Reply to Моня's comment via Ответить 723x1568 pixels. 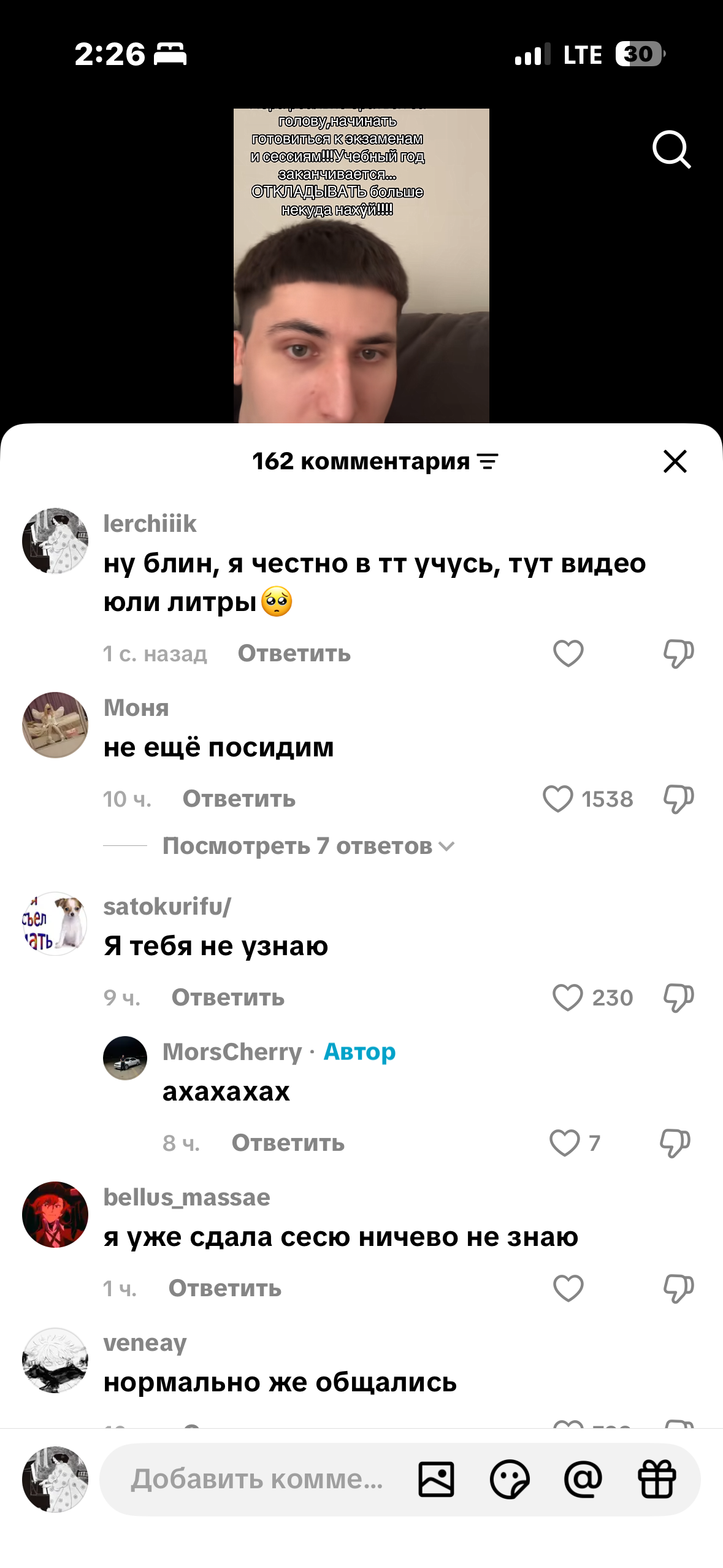coord(239,799)
